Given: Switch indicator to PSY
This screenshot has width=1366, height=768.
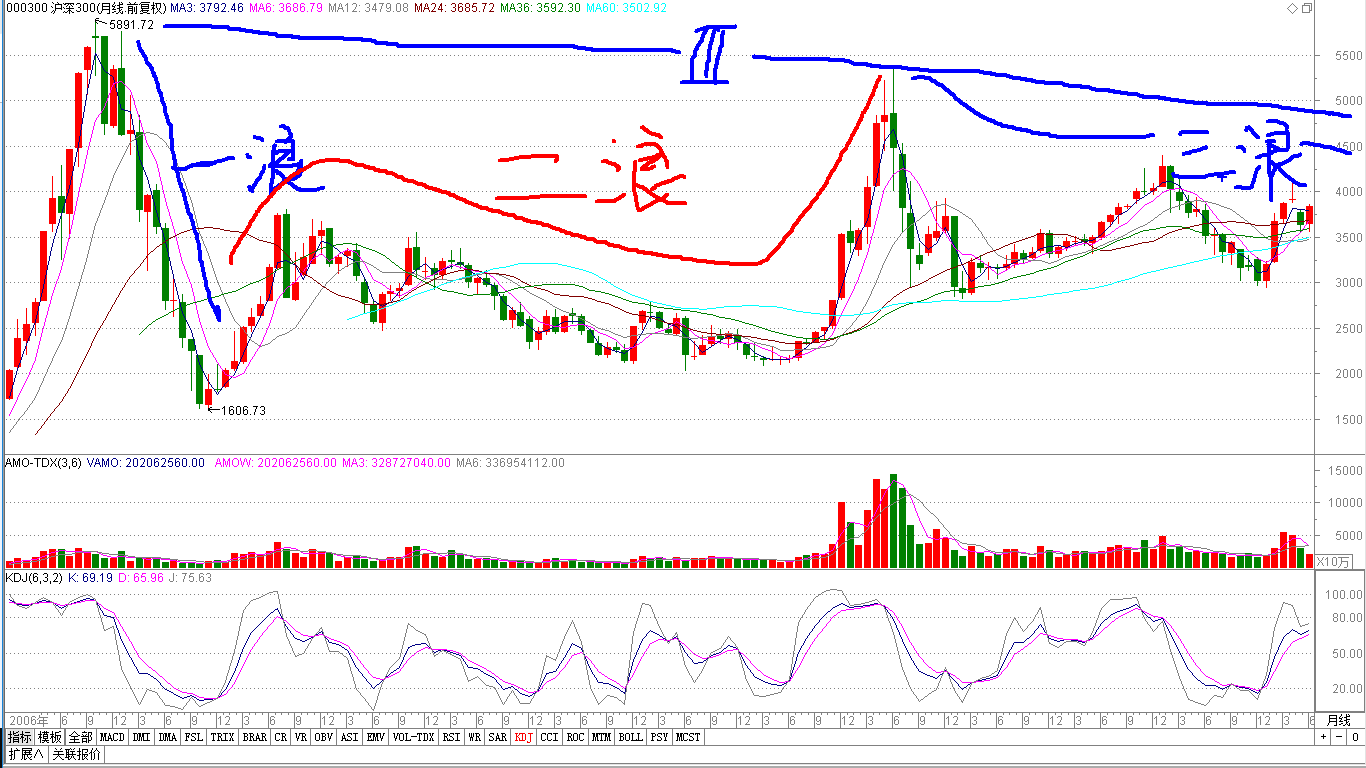Looking at the screenshot, I should 659,737.
